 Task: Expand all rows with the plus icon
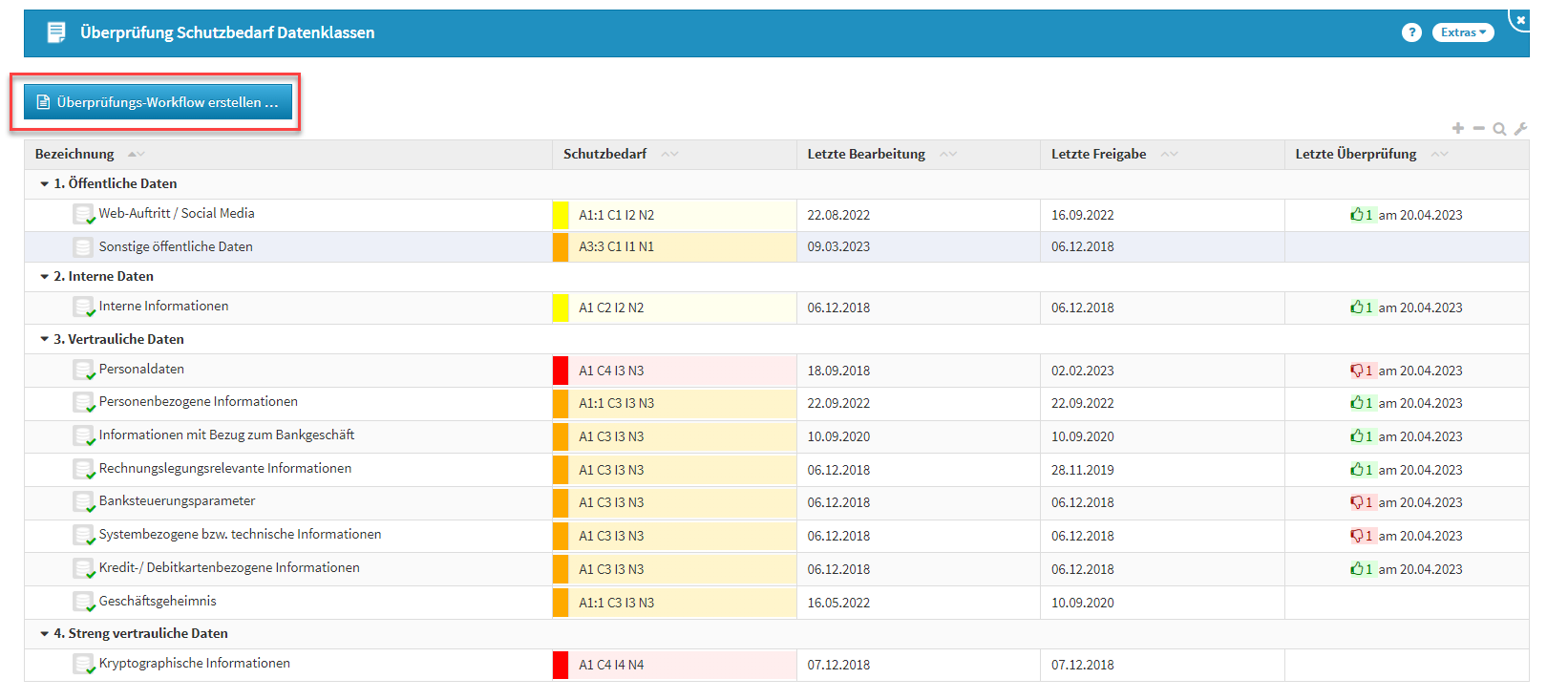[1457, 128]
